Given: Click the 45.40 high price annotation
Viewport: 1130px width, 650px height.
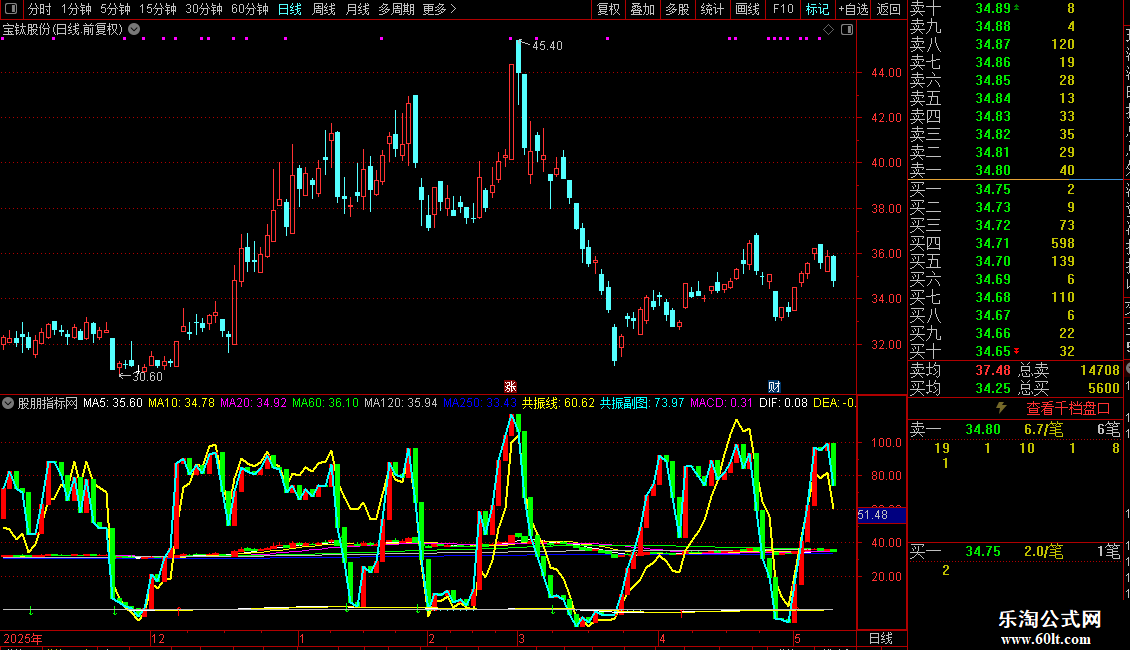Looking at the screenshot, I should (x=547, y=46).
